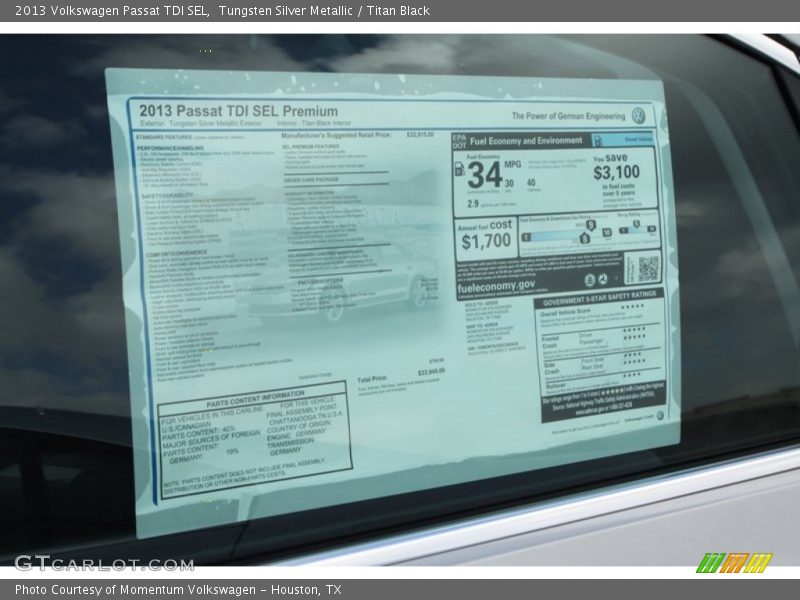Click 'Tungsten Silver Metallic / Titan Black' caption

324,10
